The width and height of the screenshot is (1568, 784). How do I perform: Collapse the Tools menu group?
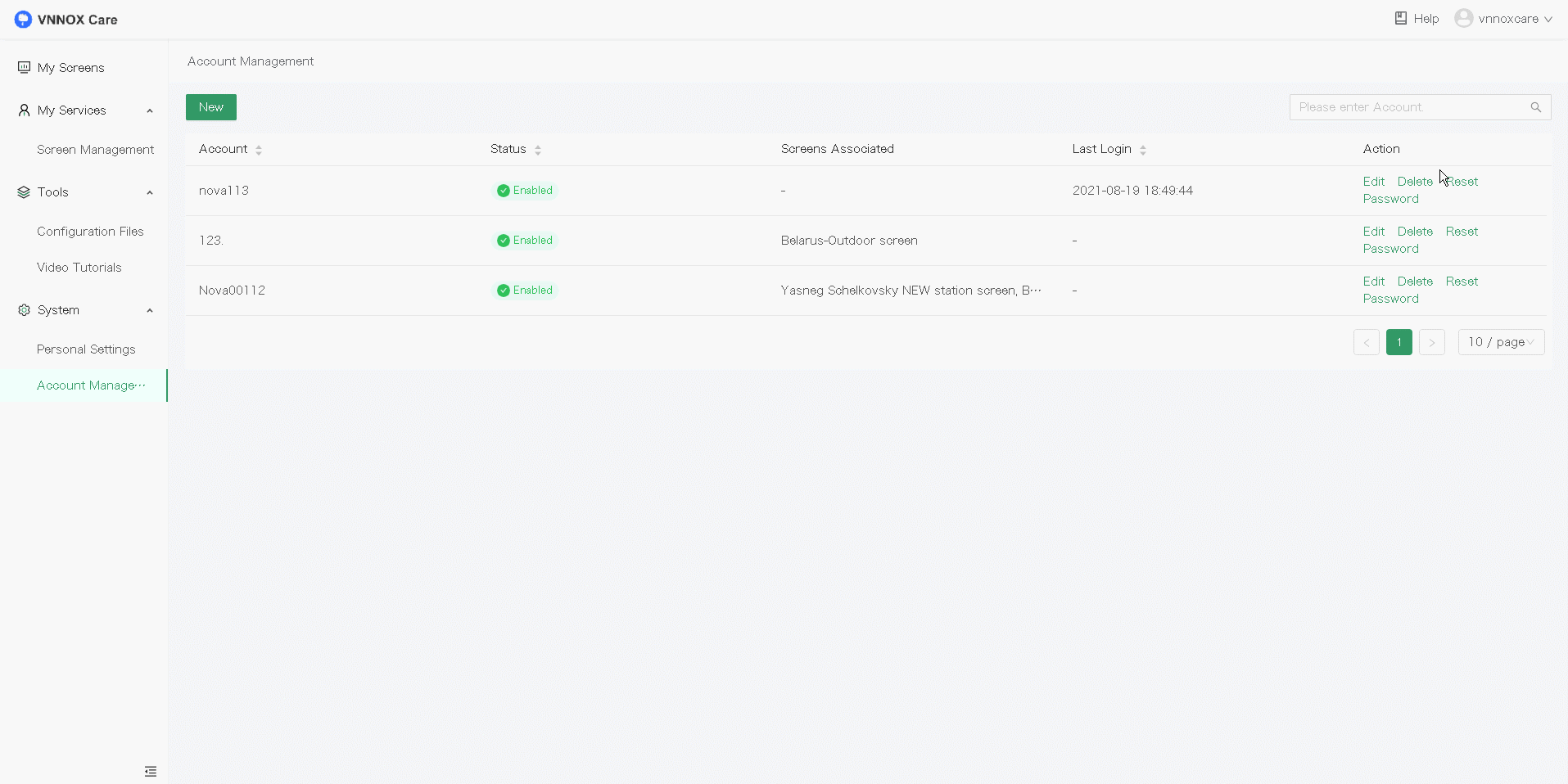[150, 192]
